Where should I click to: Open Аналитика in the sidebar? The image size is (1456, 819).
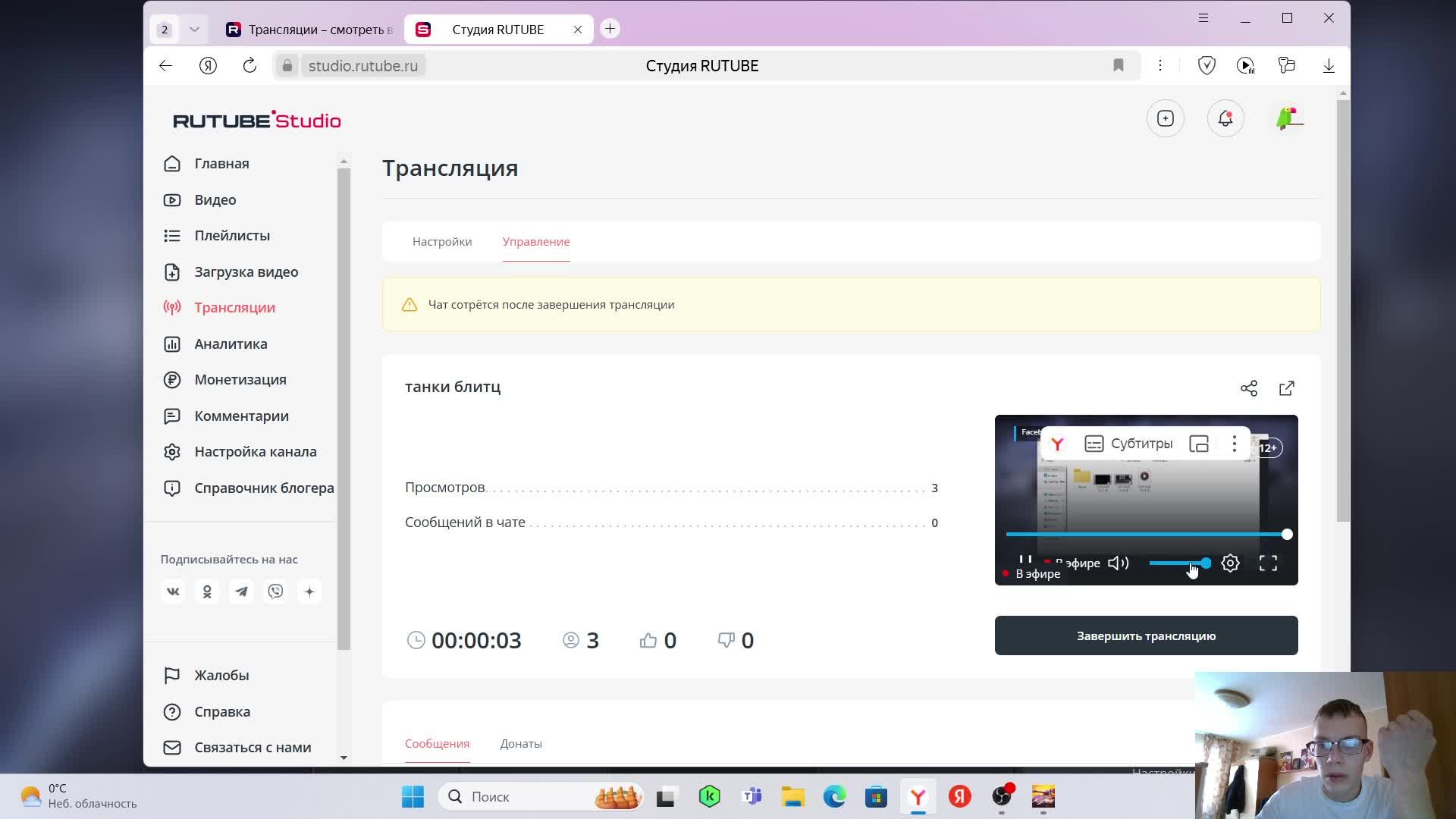pyautogui.click(x=231, y=344)
